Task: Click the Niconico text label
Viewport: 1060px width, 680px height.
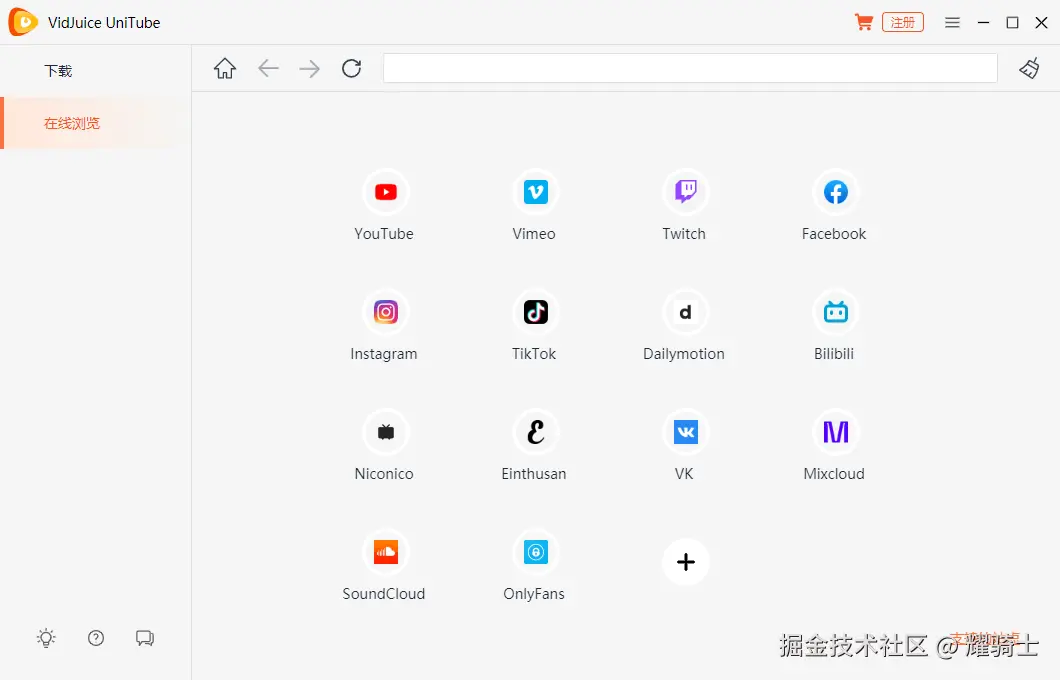Action: coord(384,474)
